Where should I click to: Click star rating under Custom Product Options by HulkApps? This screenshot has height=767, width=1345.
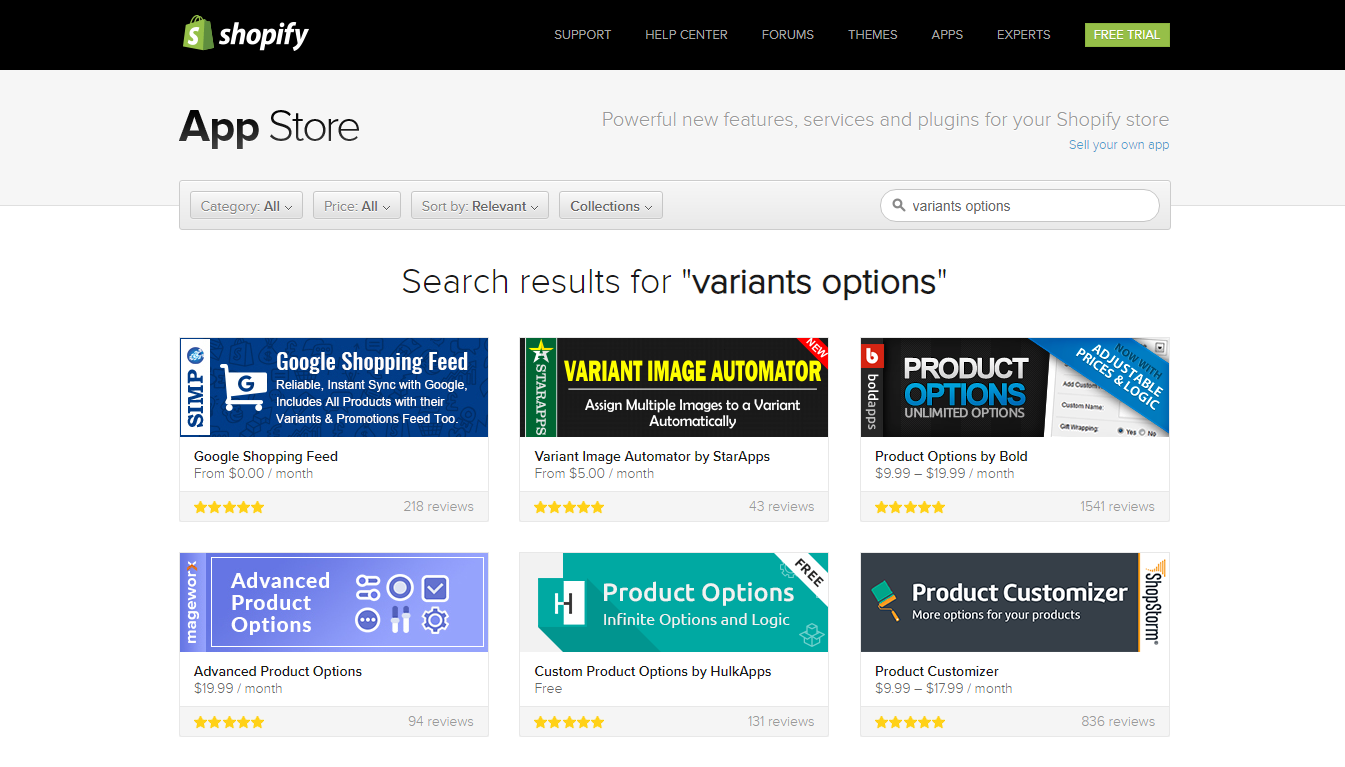point(569,722)
